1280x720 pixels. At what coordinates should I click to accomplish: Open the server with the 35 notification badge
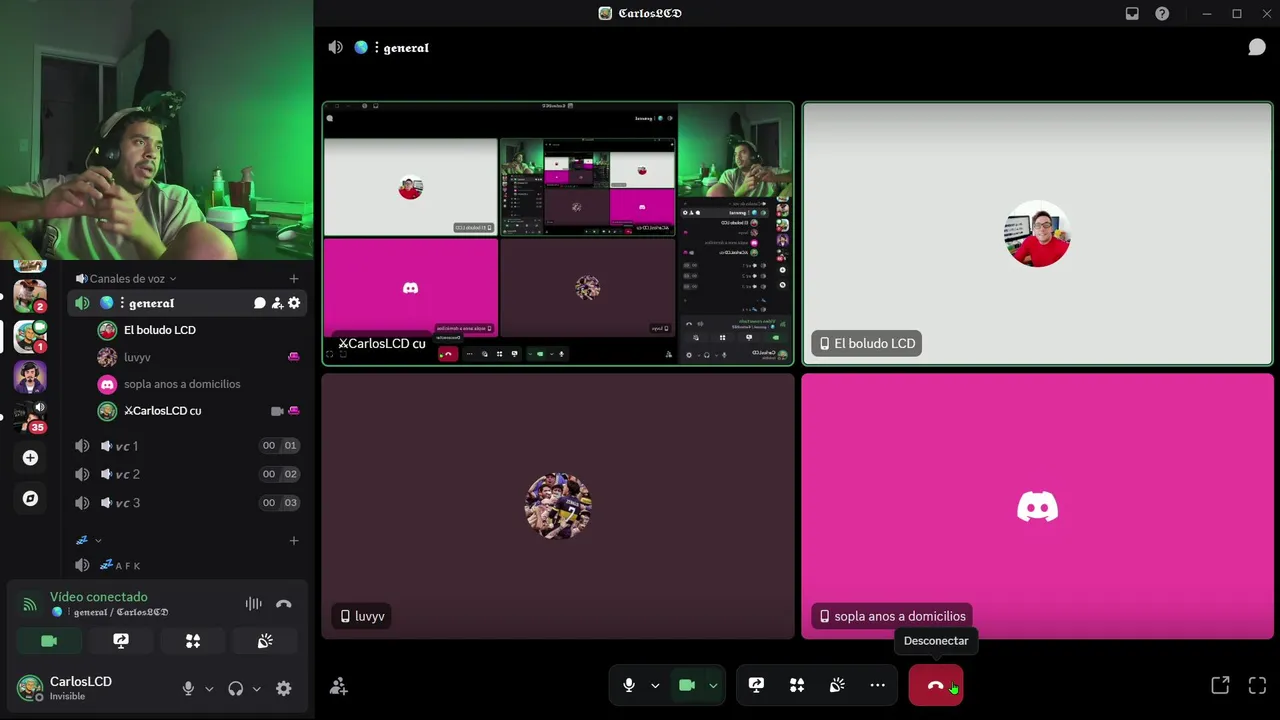30,416
